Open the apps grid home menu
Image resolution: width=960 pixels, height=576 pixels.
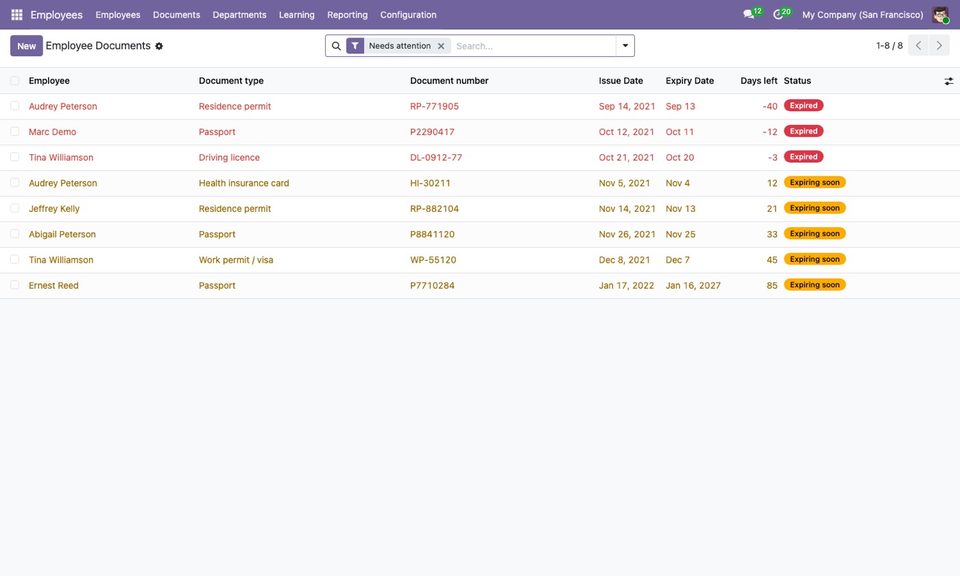tap(17, 15)
